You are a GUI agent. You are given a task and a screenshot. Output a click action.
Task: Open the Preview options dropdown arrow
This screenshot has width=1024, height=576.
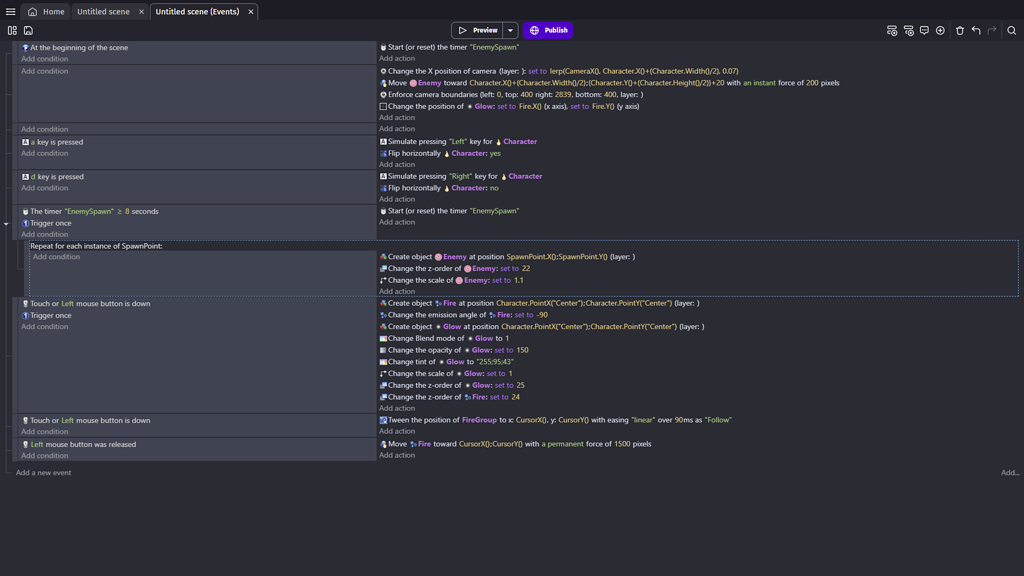510,30
